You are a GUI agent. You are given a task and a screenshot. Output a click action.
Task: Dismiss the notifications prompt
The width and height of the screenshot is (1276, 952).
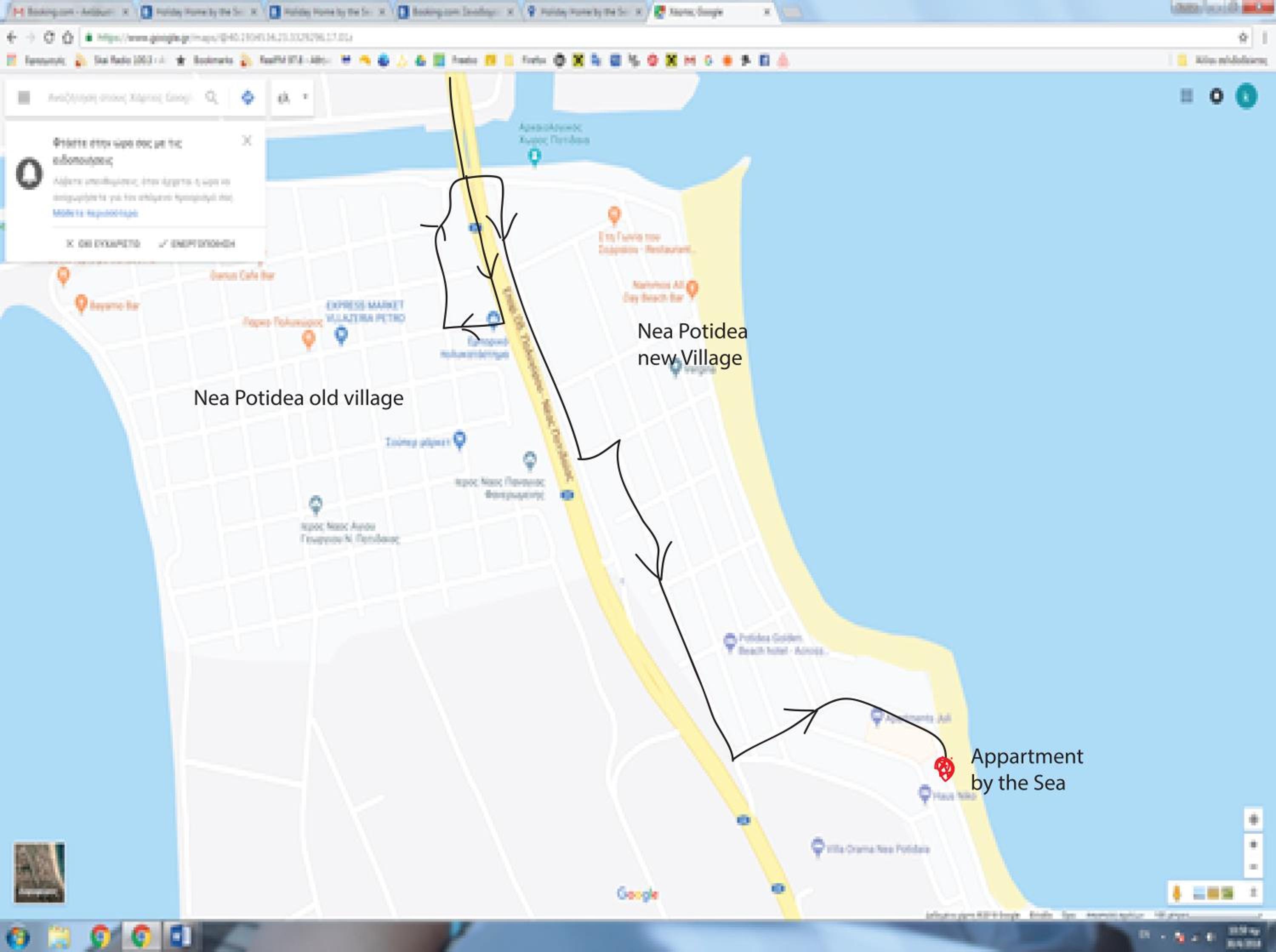(103, 244)
